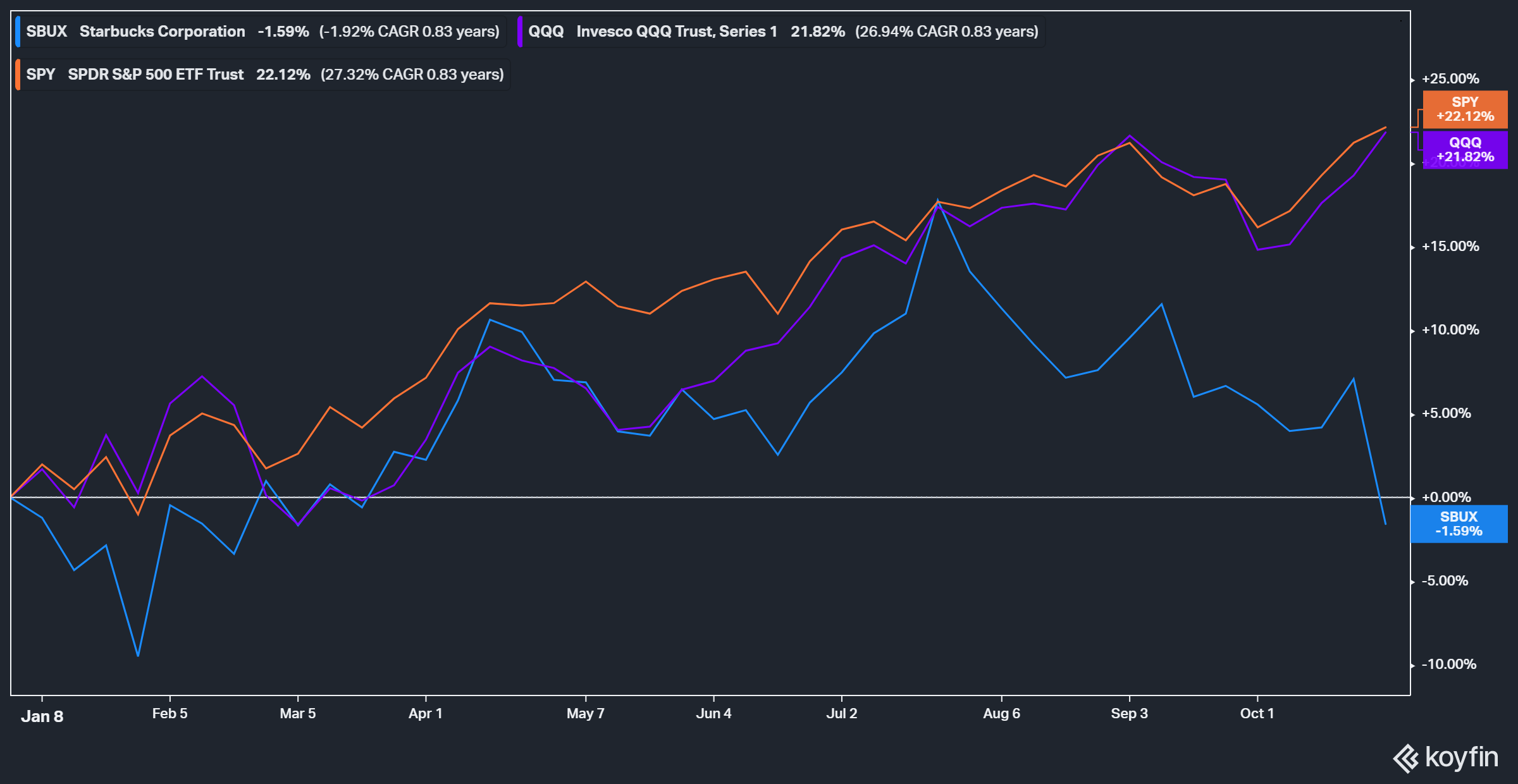Image resolution: width=1518 pixels, height=784 pixels.
Task: Click the purple QQQ +21.82% price tag
Action: pos(1465,150)
